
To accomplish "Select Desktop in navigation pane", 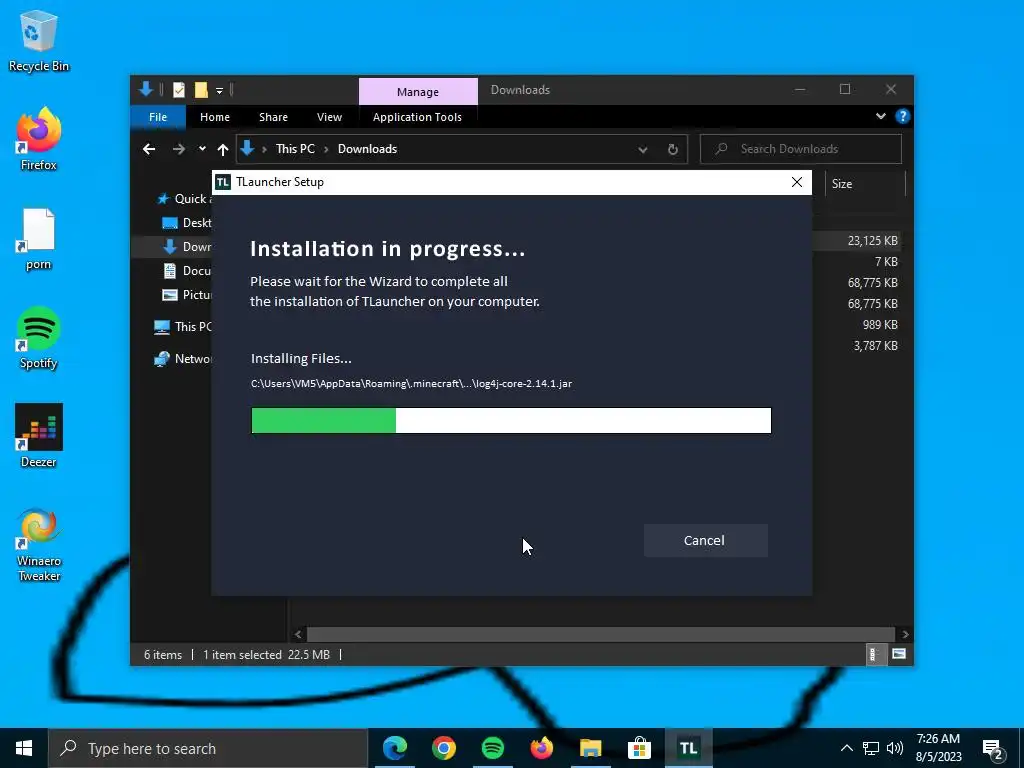I will [186, 223].
